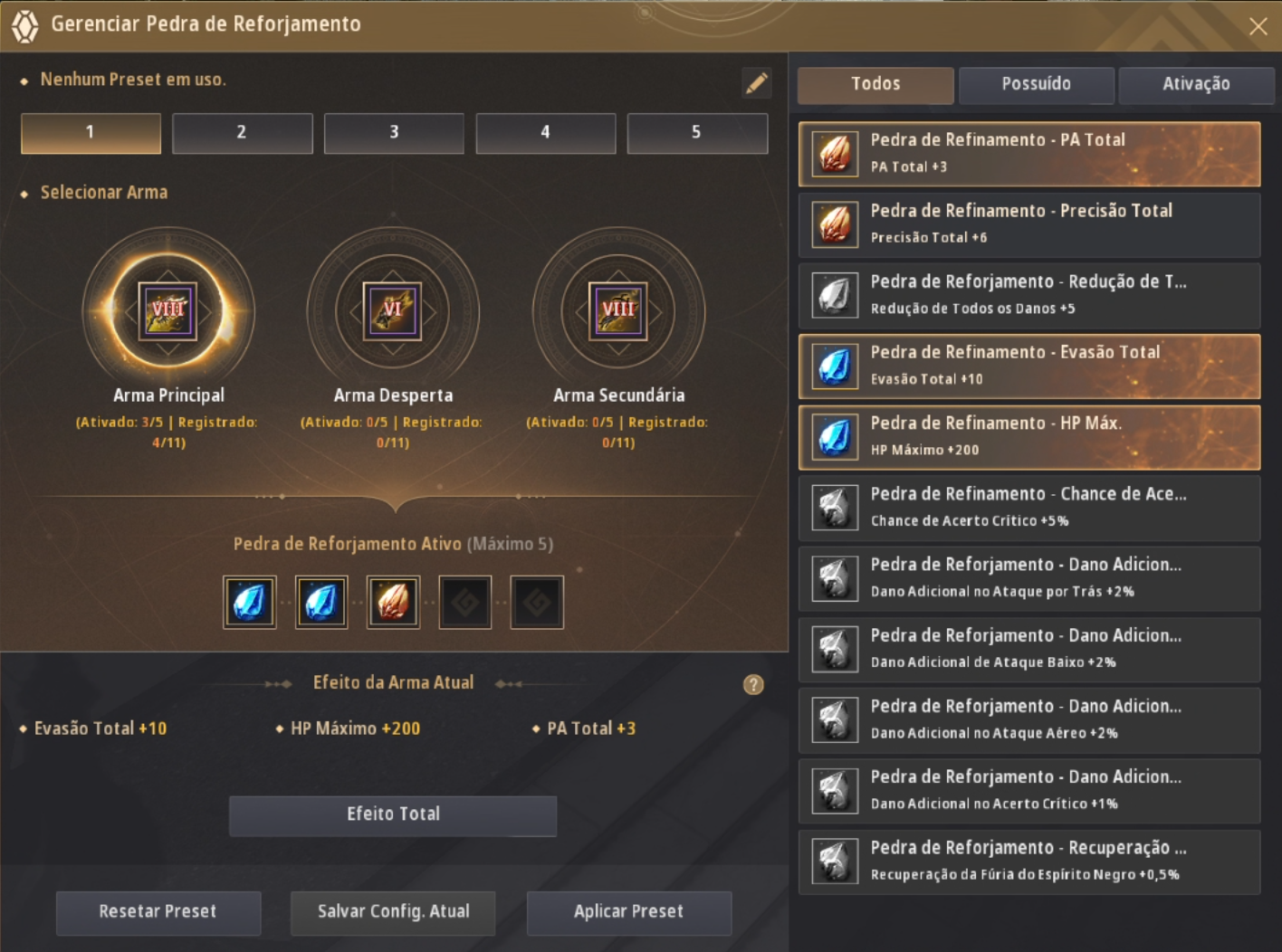The image size is (1282, 952).
Task: Click the Efeito Total button
Action: pyautogui.click(x=393, y=815)
